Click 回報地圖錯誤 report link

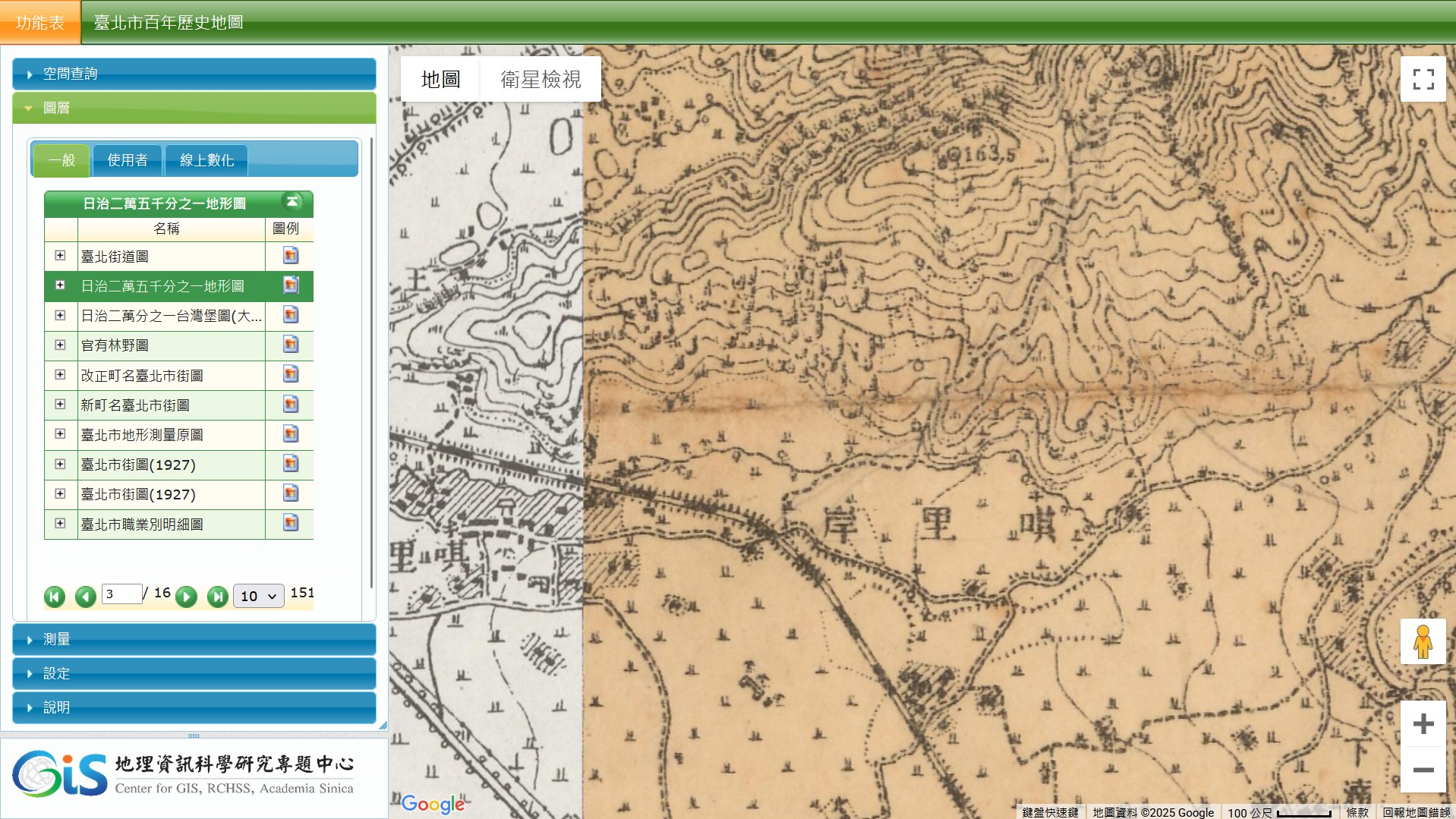[x=1416, y=812]
